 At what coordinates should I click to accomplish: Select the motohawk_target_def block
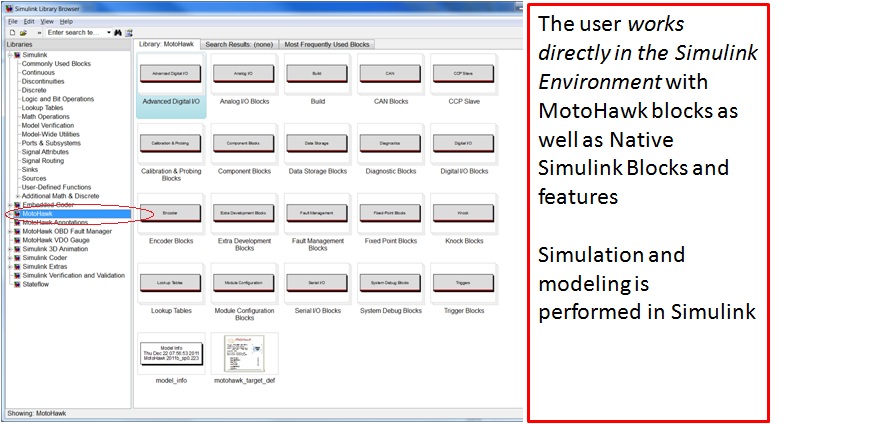[244, 353]
